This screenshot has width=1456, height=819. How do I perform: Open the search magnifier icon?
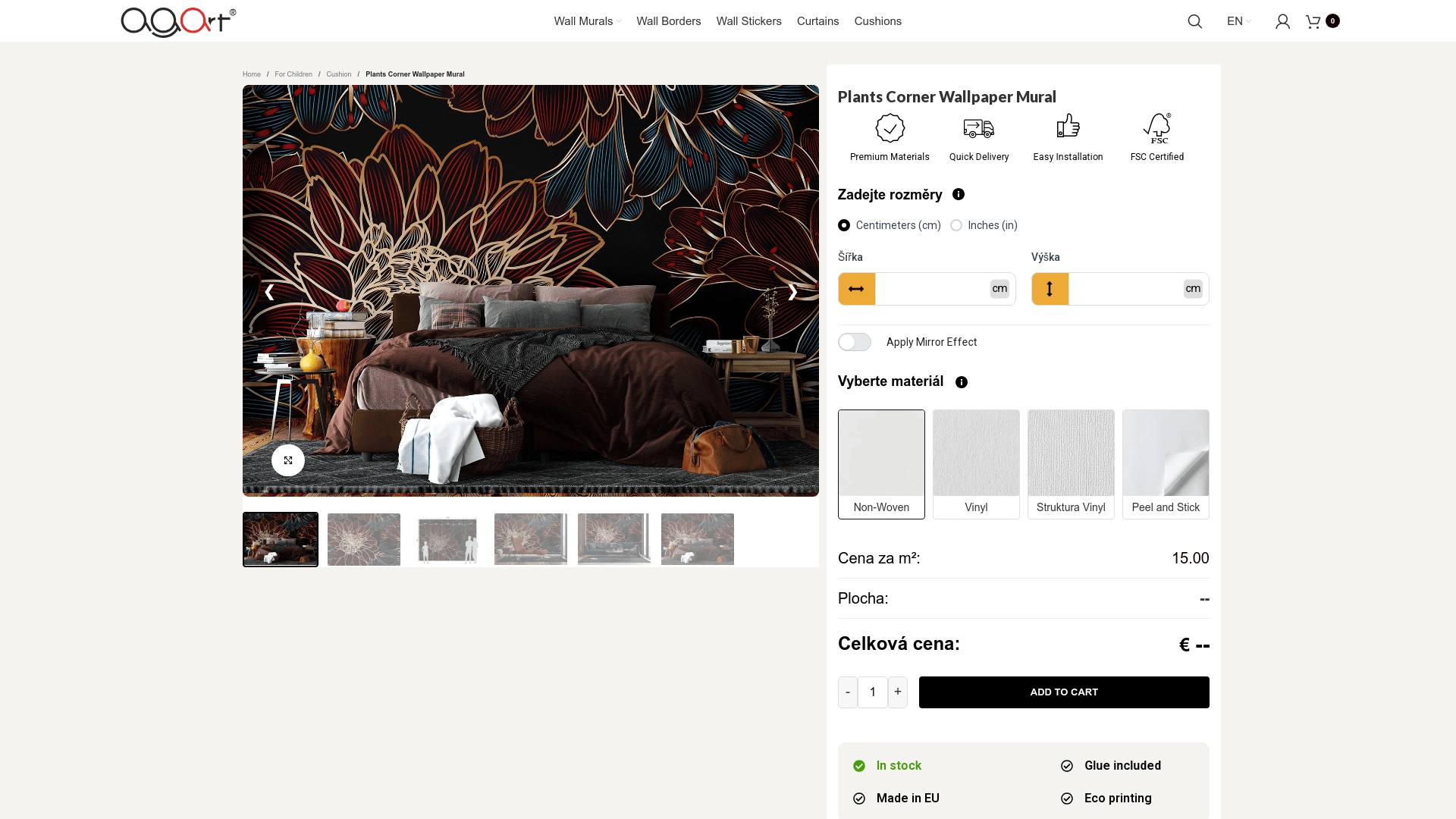(1194, 21)
